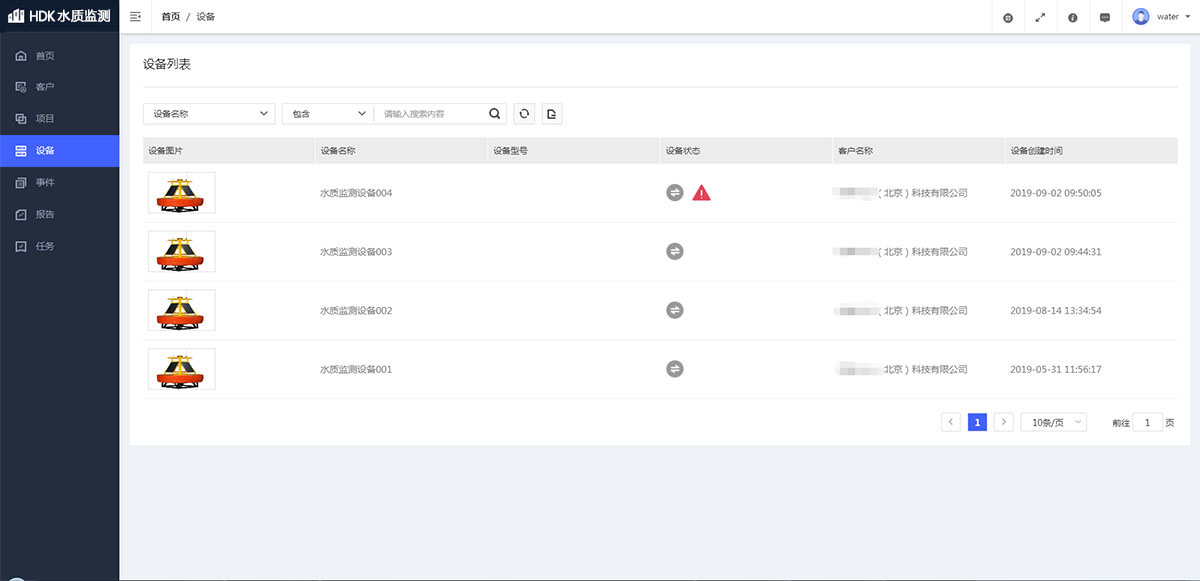Collapse the sidebar with the hamburger icon
1200x581 pixels.
pos(135,17)
